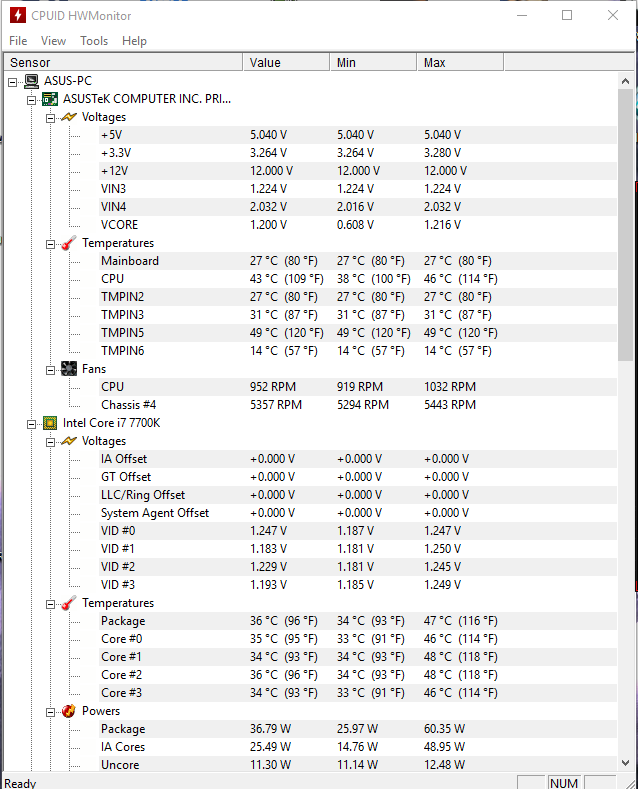Click the vertical scrollbar thumb
Screen dimensions: 638x789
(x=625, y=225)
